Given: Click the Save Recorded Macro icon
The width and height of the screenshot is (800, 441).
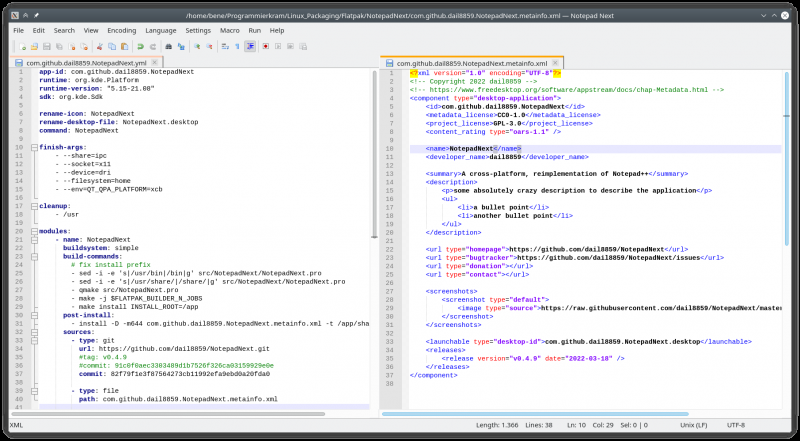Looking at the screenshot, I should (x=303, y=46).
